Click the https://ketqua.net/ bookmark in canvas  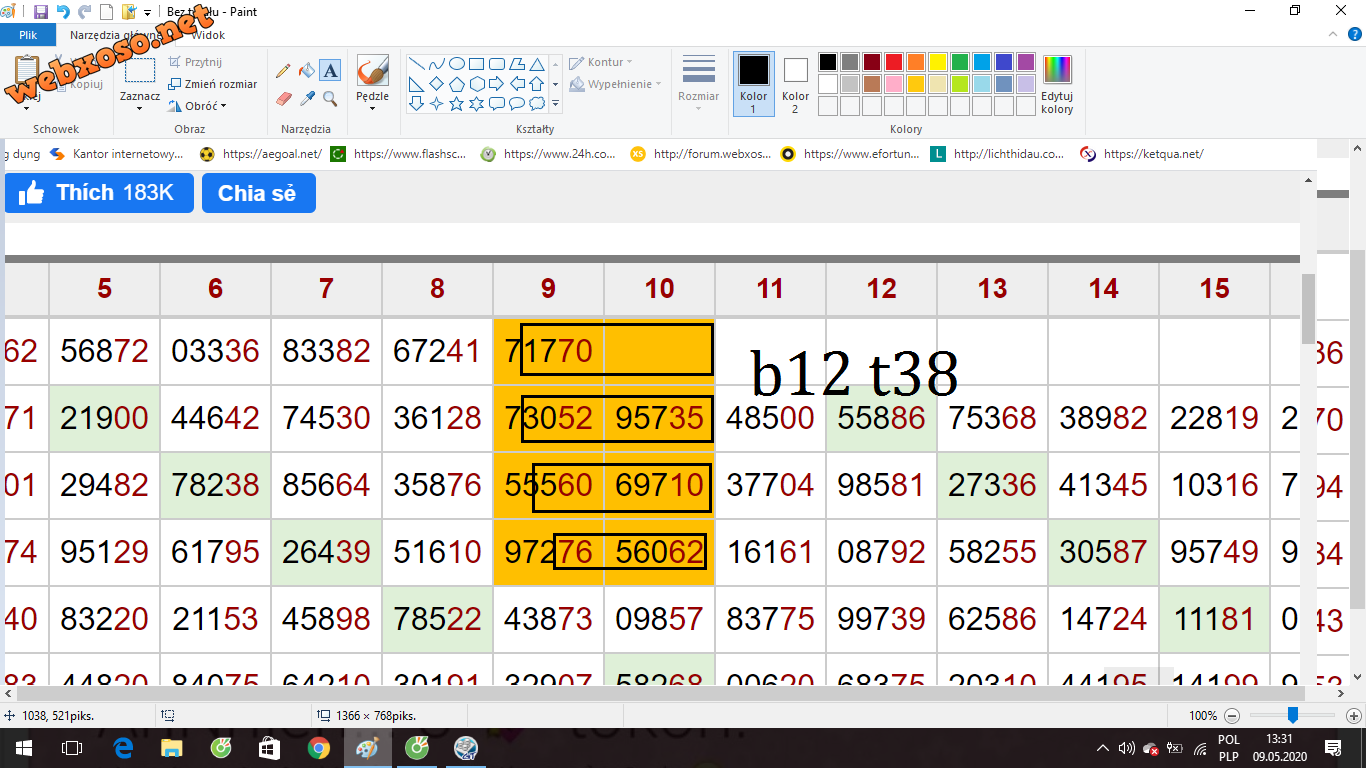1142,154
